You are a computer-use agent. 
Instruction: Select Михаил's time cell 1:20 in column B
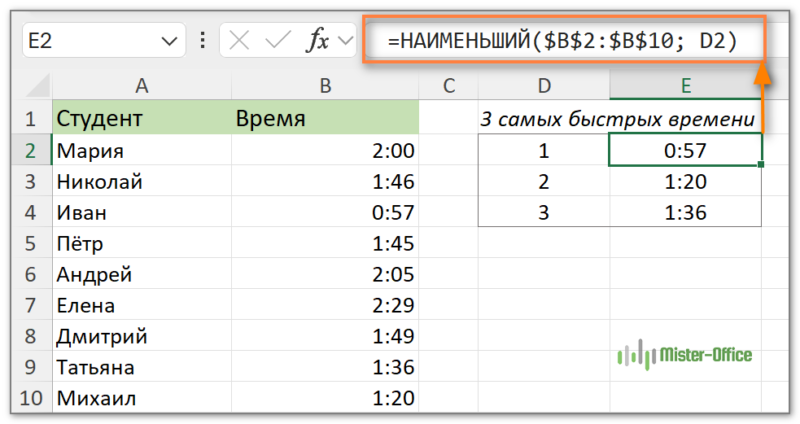coord(325,399)
